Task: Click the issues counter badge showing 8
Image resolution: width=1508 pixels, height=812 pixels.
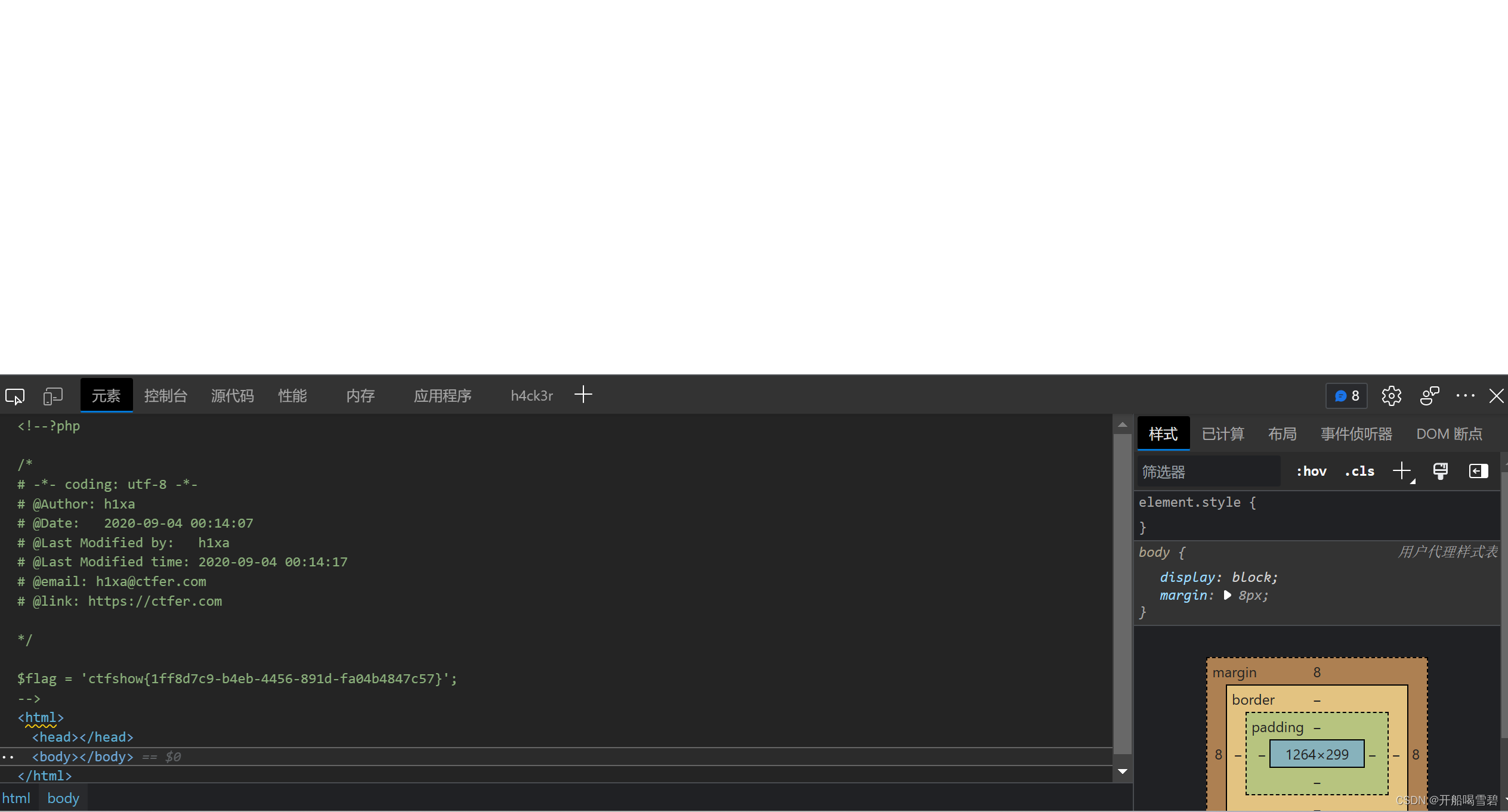Action: 1346,396
